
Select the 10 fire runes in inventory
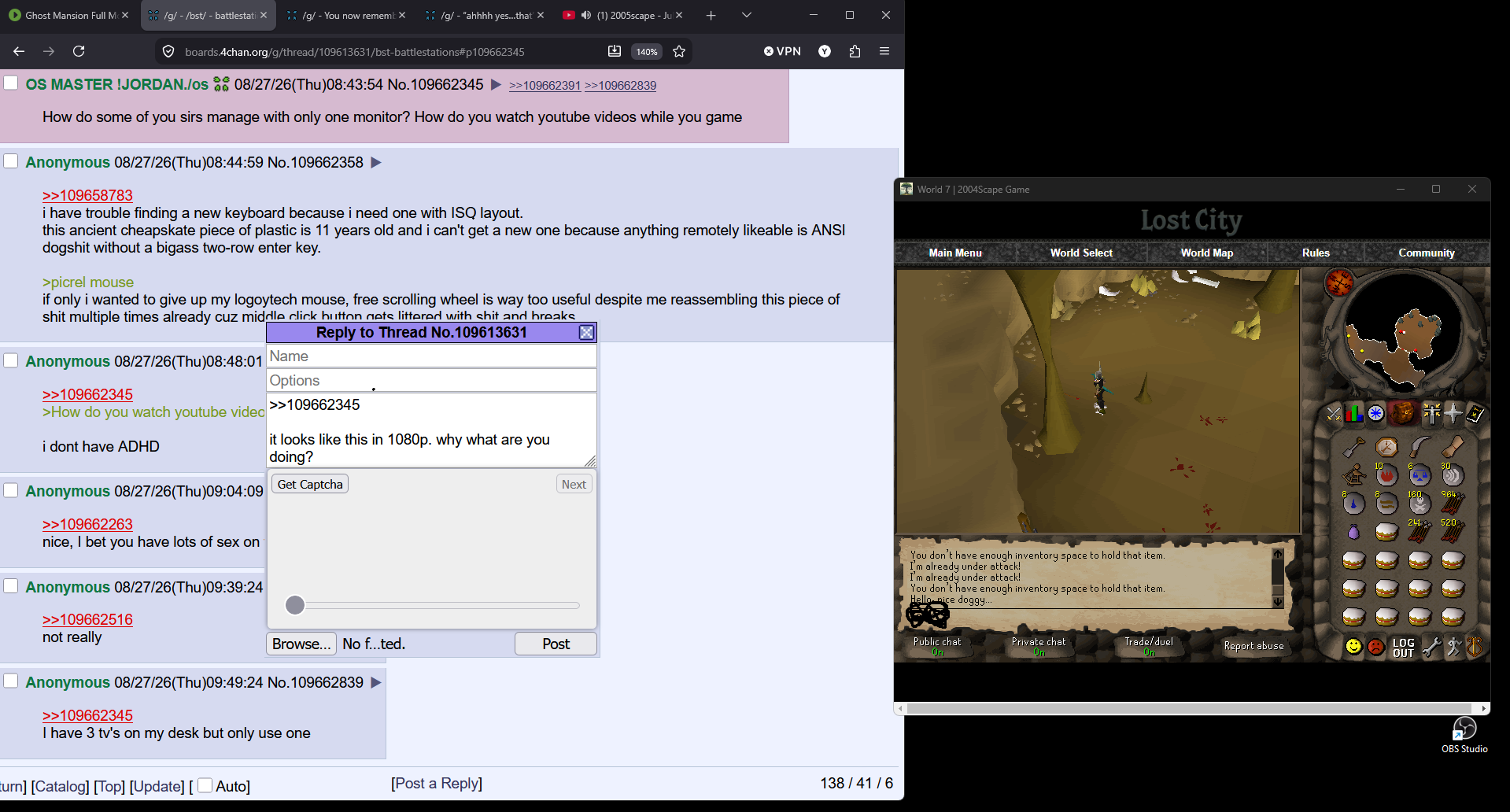click(1386, 474)
